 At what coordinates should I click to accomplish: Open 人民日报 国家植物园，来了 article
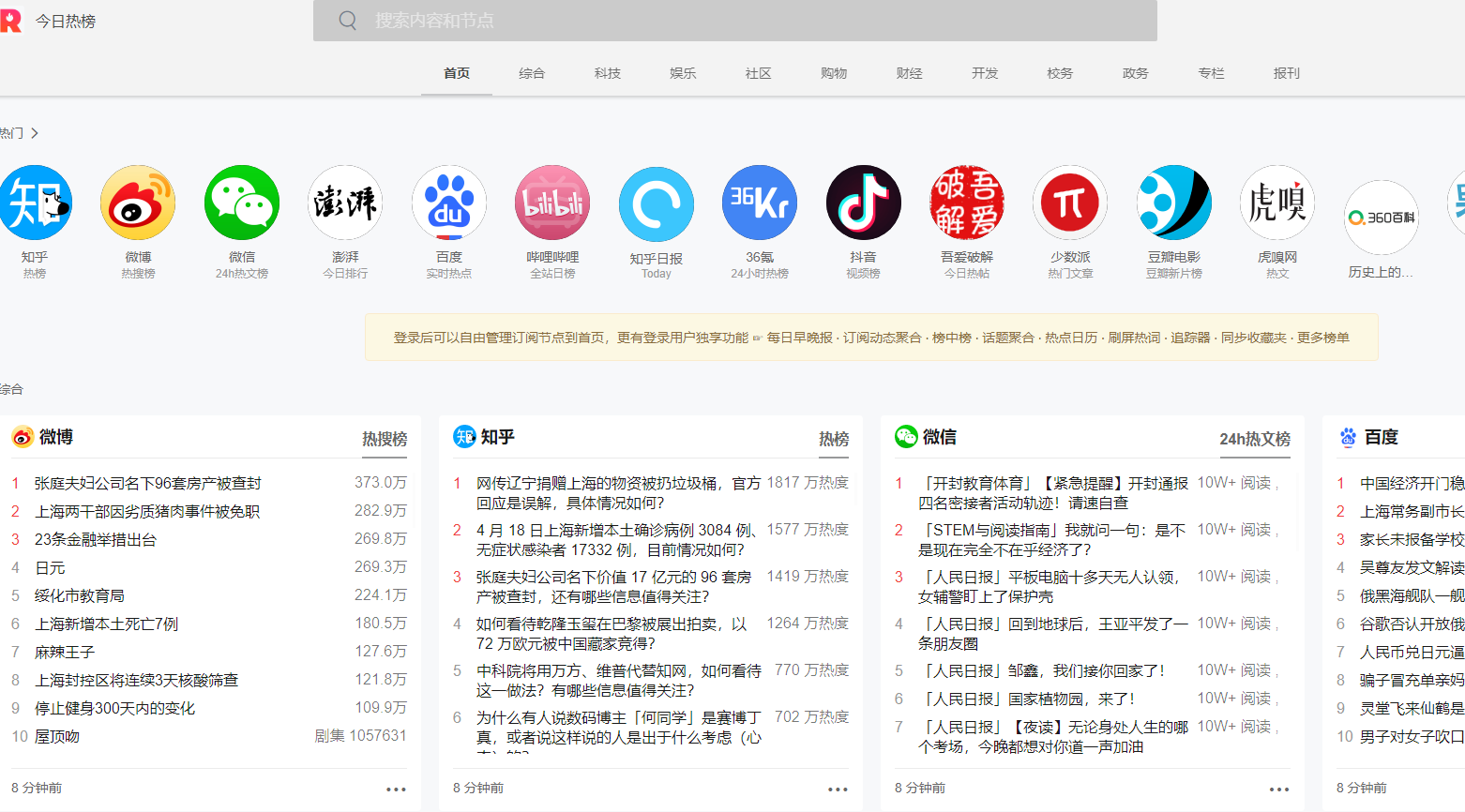click(1029, 699)
